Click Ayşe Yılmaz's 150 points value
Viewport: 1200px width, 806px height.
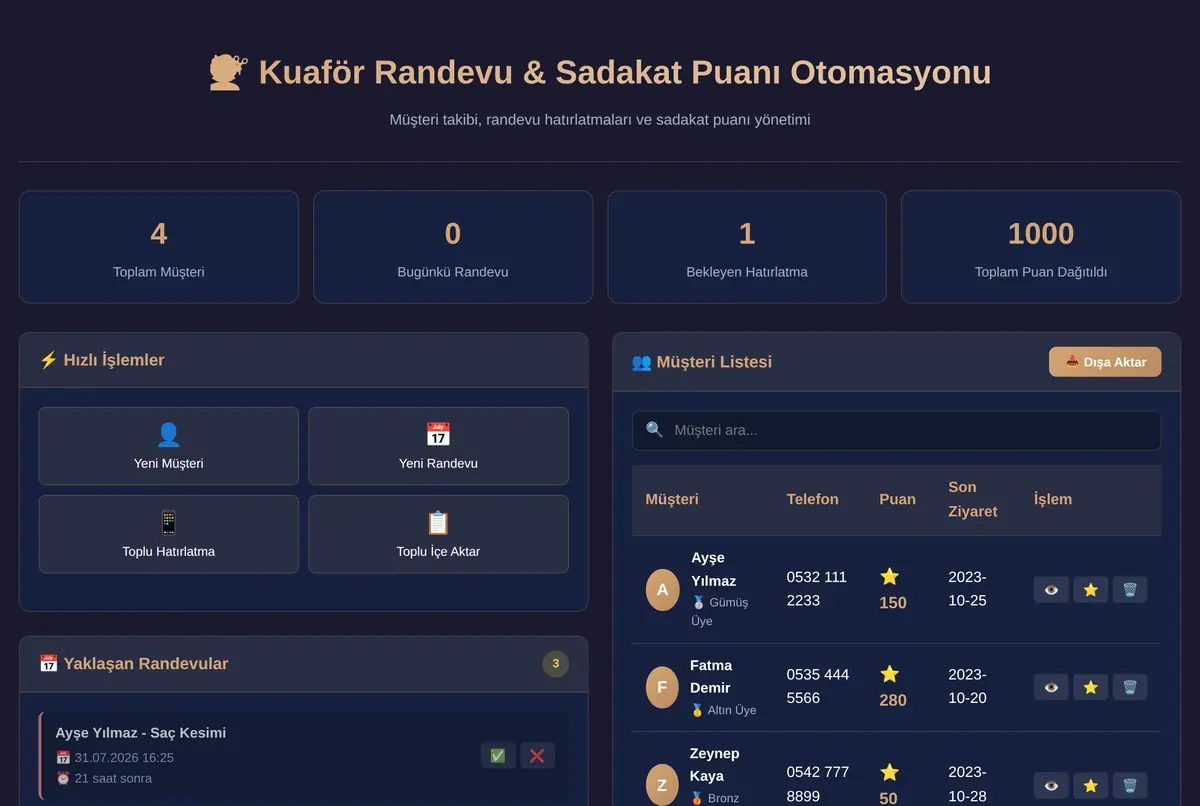tap(893, 602)
